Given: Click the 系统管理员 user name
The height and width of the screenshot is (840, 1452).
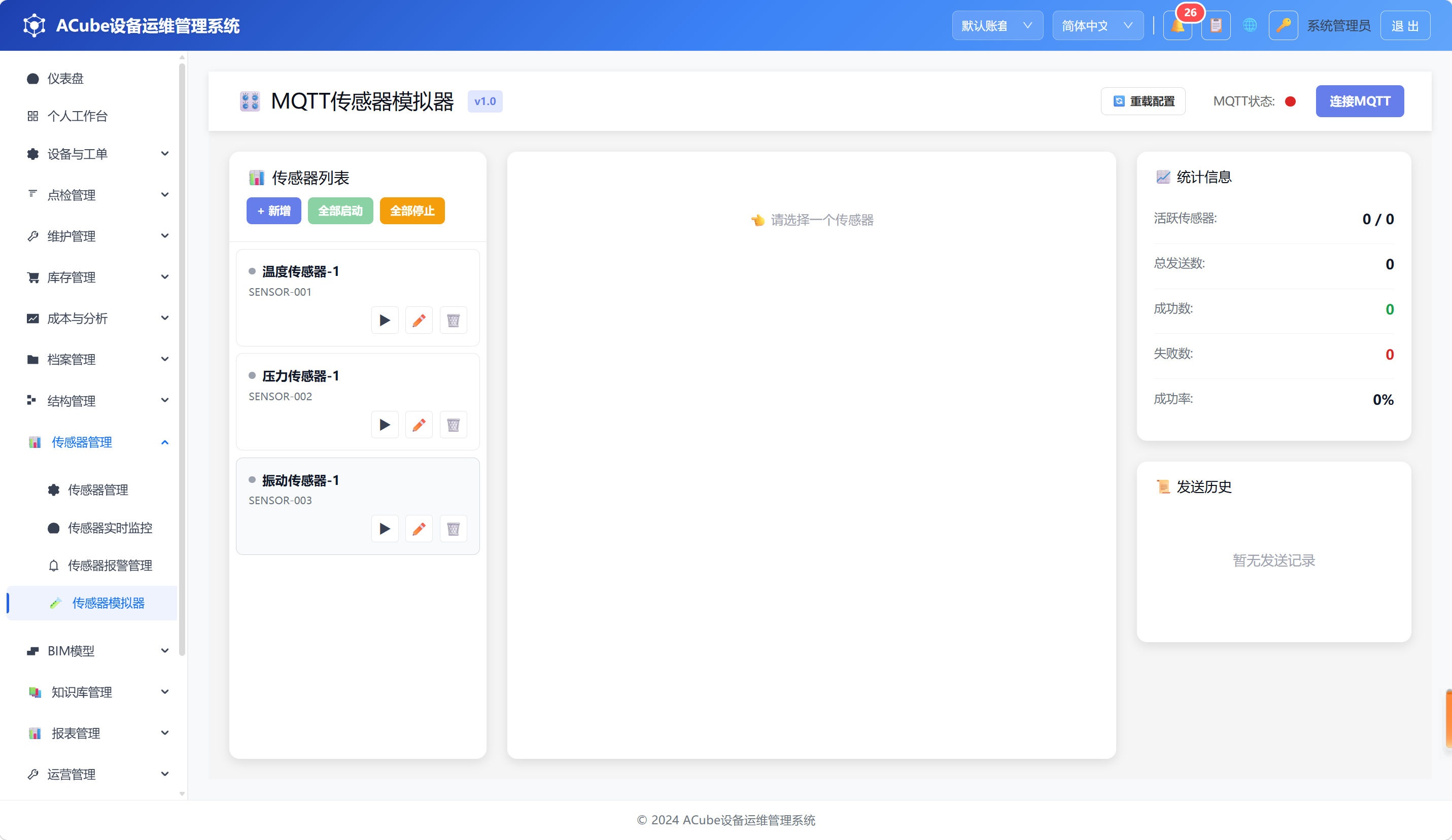Looking at the screenshot, I should click(x=1338, y=26).
